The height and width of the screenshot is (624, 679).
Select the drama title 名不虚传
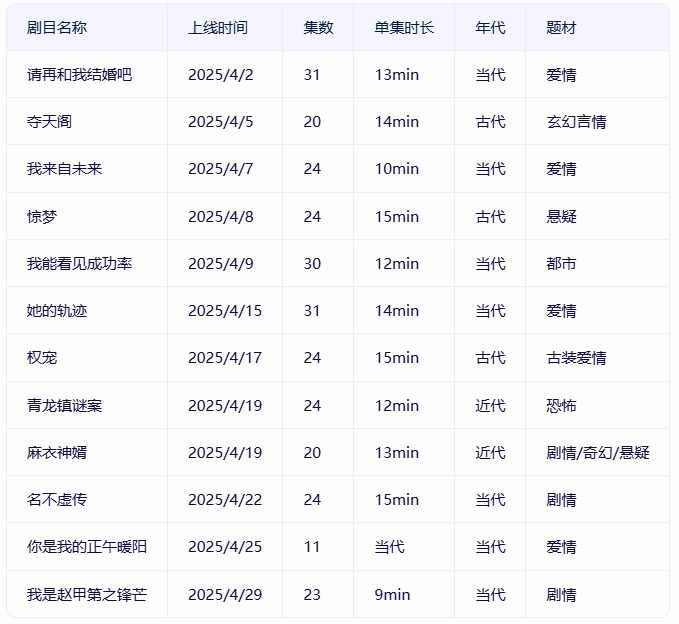click(57, 500)
